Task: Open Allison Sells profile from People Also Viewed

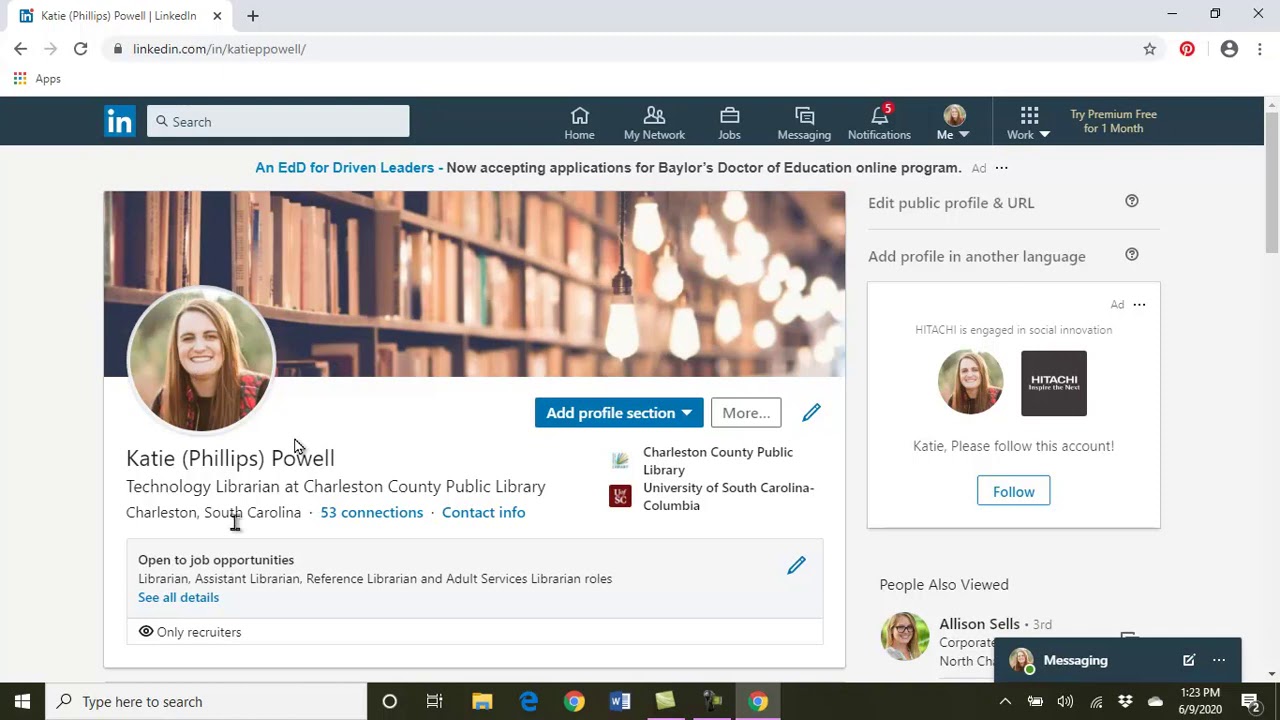Action: tap(979, 624)
